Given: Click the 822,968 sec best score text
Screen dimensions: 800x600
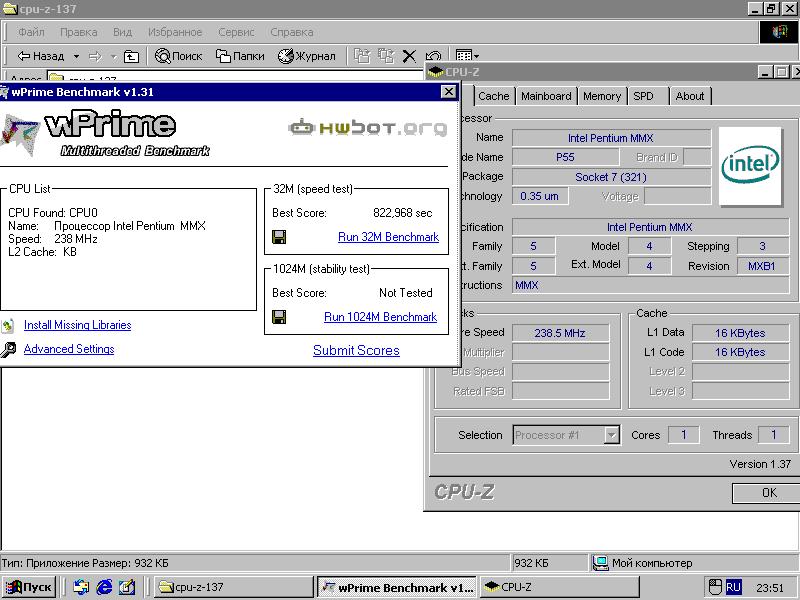Looking at the screenshot, I should pyautogui.click(x=403, y=213).
